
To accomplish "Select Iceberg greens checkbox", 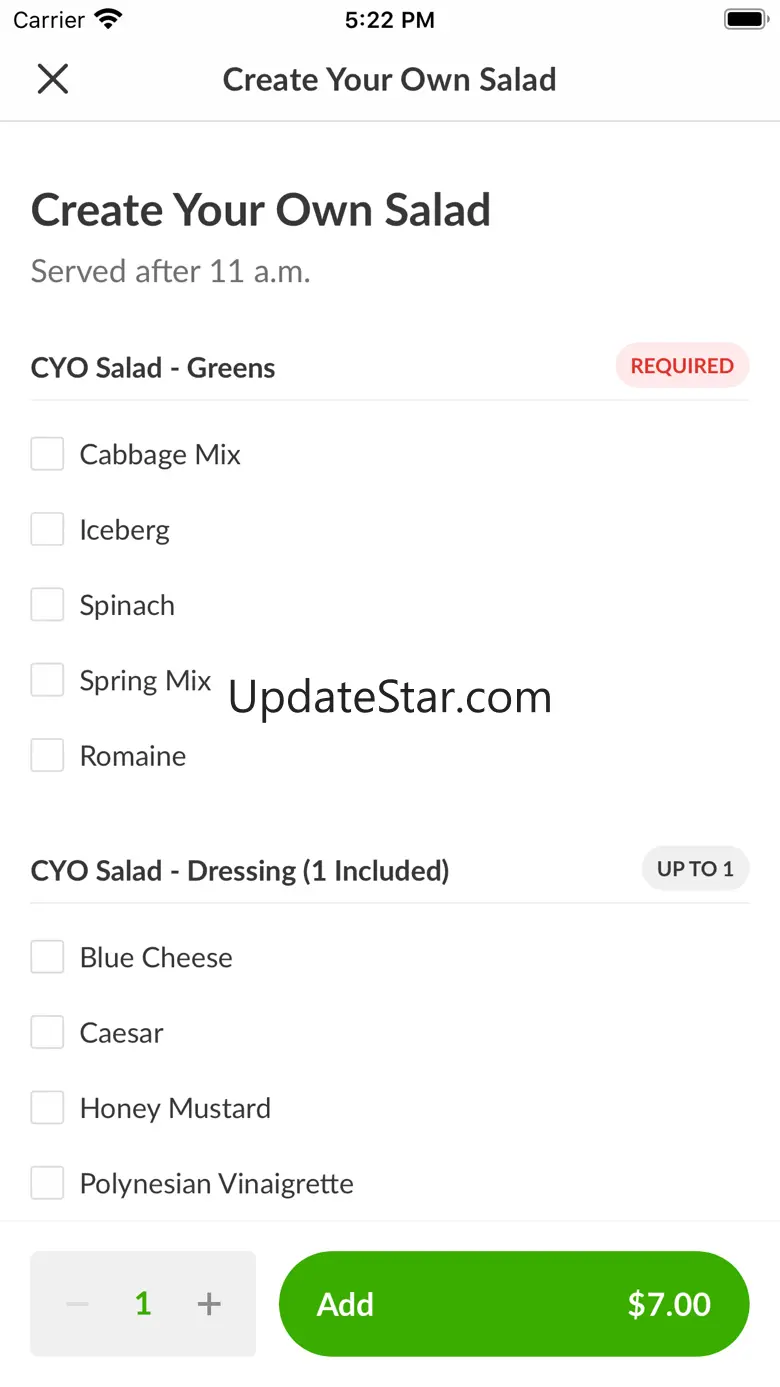I will pos(47,529).
